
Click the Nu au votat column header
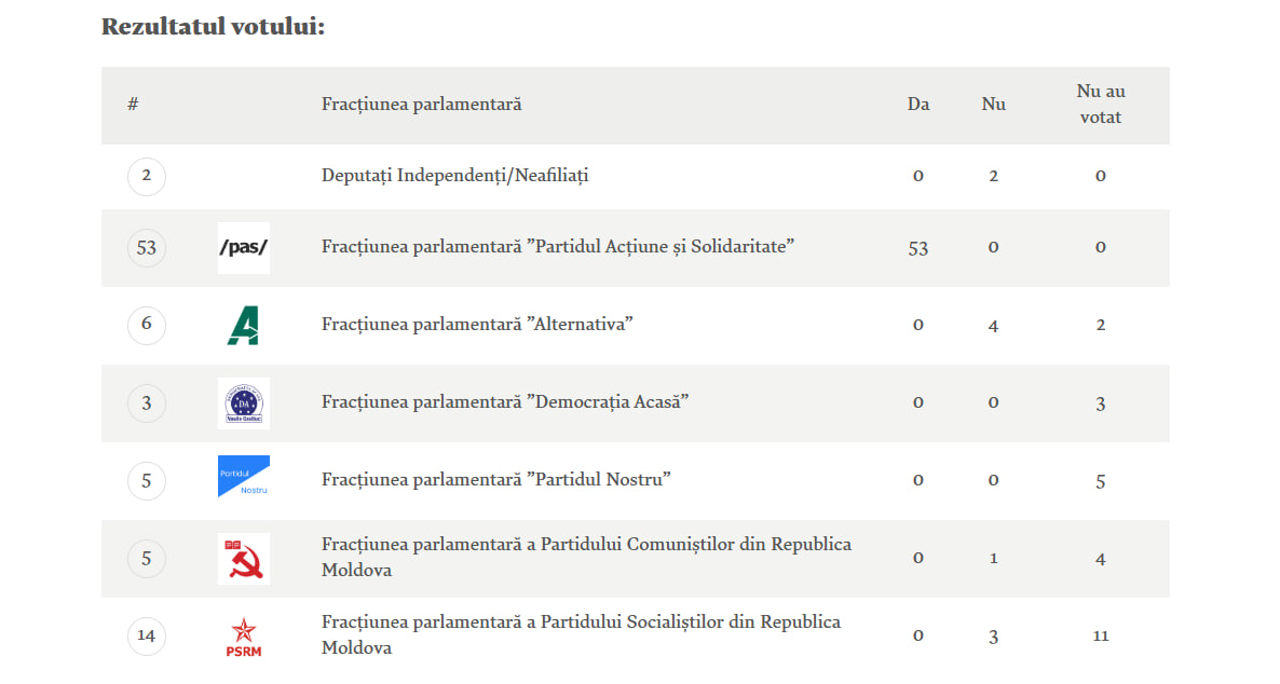1101,104
